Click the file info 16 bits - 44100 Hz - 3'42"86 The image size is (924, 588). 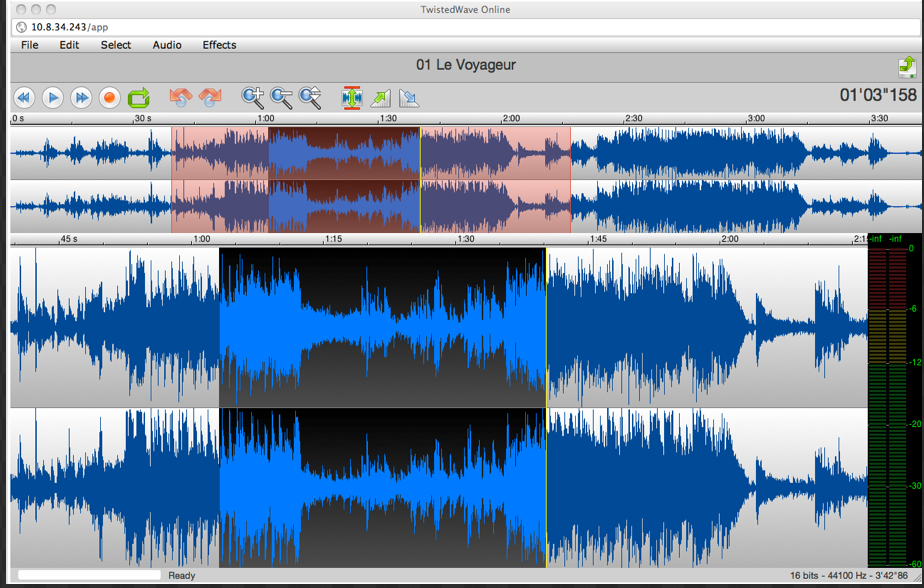(849, 576)
